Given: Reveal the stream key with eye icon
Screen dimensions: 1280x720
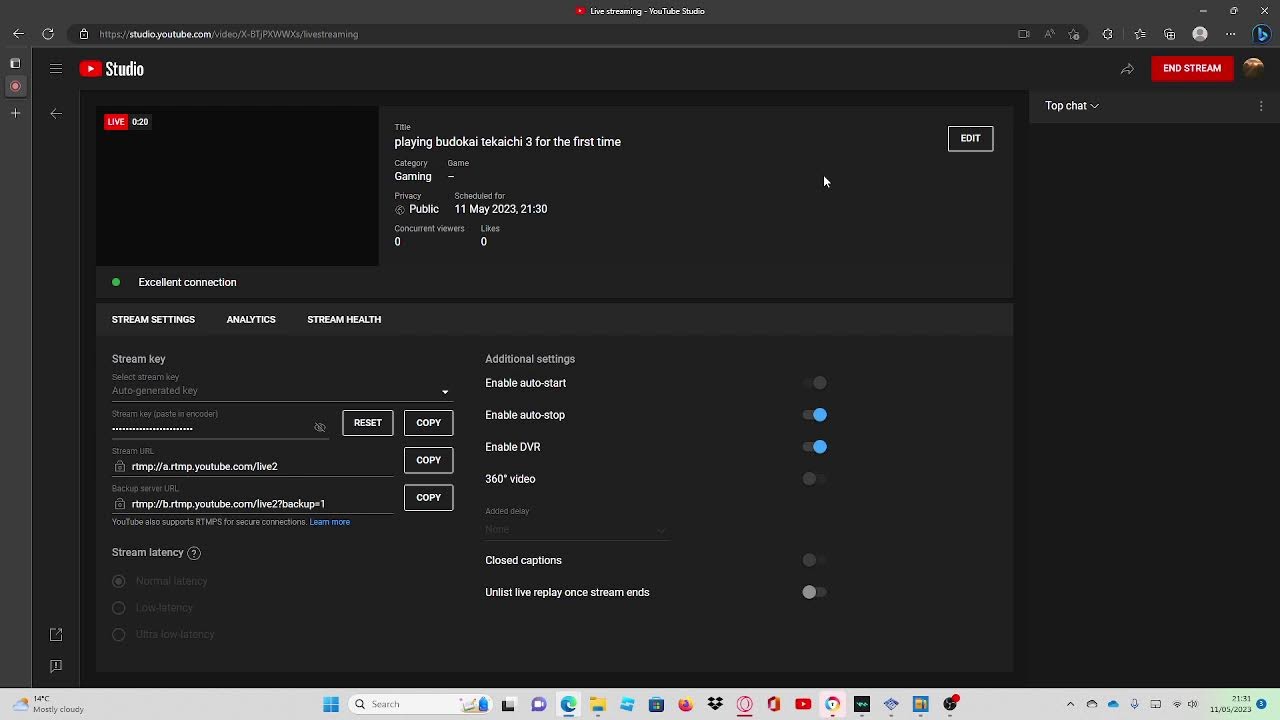Looking at the screenshot, I should click(x=320, y=428).
